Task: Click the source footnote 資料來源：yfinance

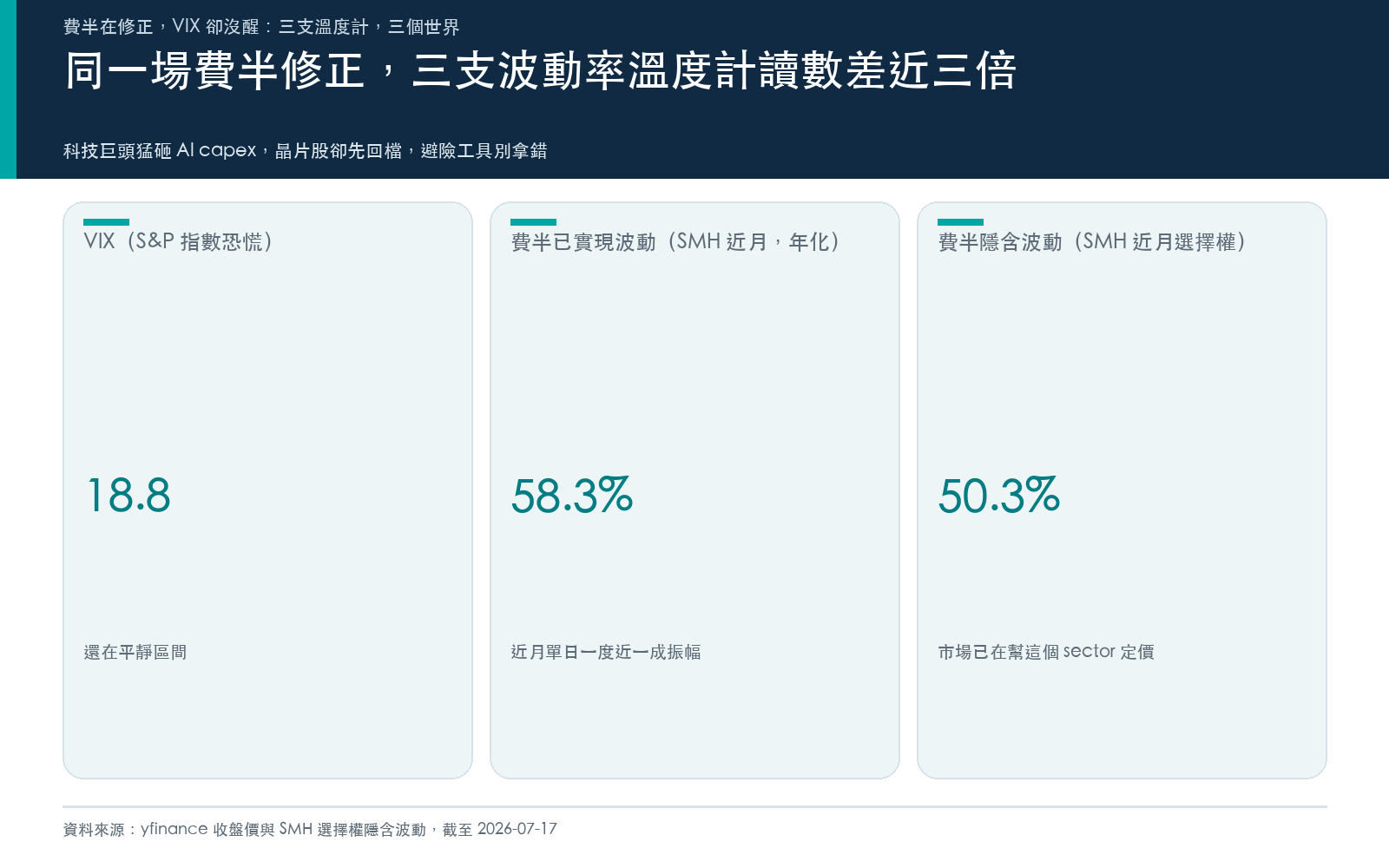Action: pos(310,829)
